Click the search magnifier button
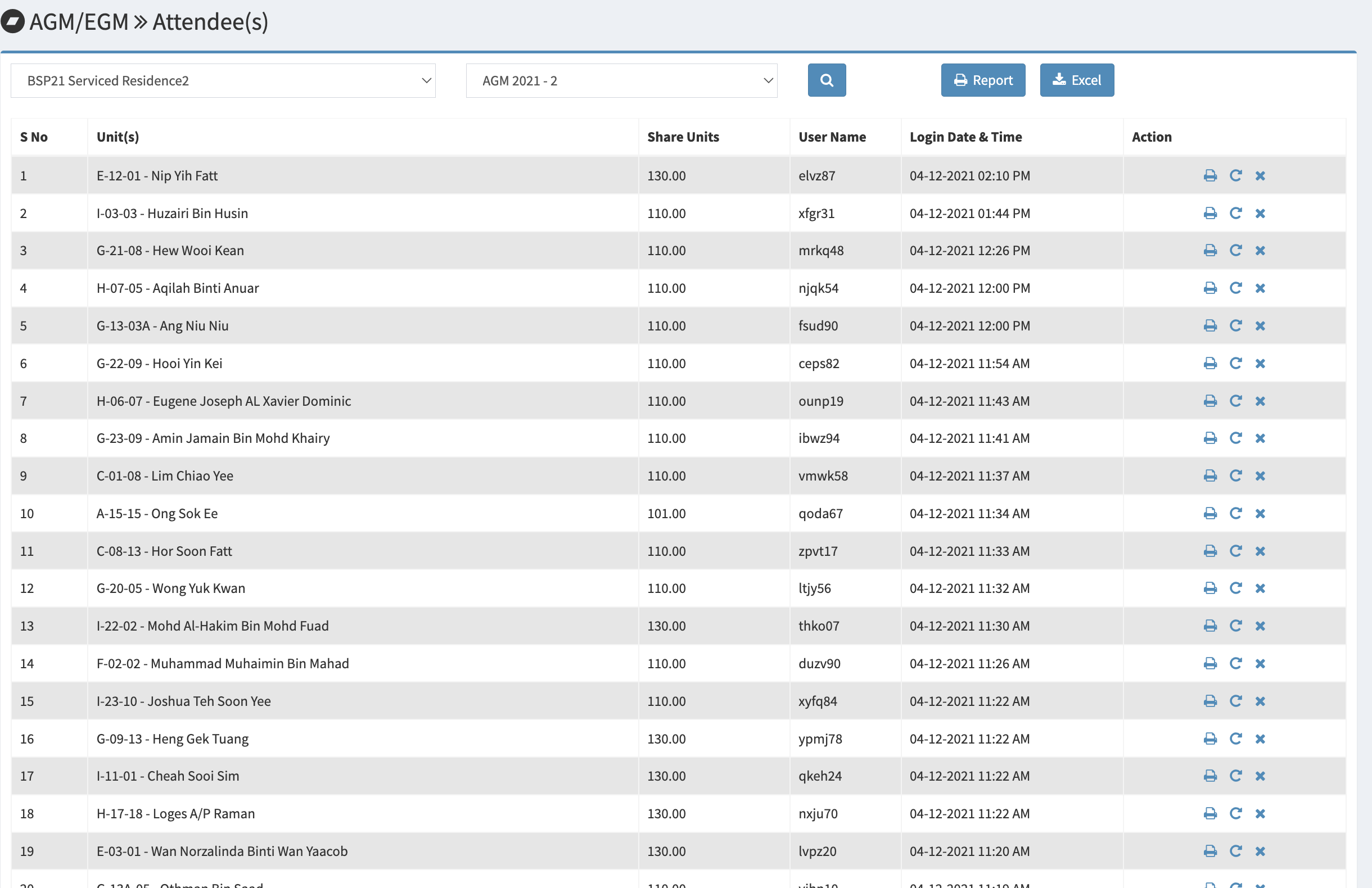Screen dimensions: 1372x888 click(826, 80)
